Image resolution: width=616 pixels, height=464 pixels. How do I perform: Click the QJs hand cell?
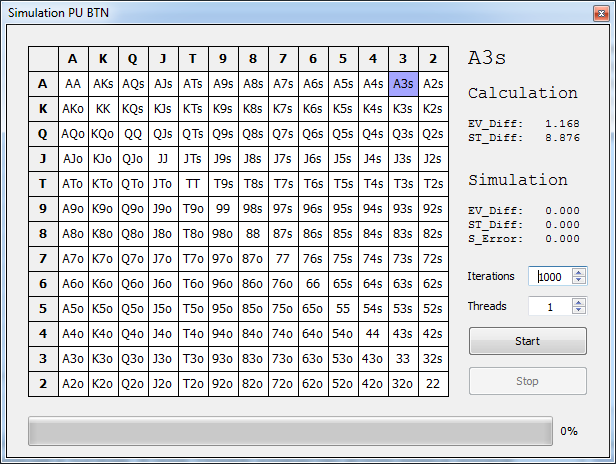pos(163,134)
